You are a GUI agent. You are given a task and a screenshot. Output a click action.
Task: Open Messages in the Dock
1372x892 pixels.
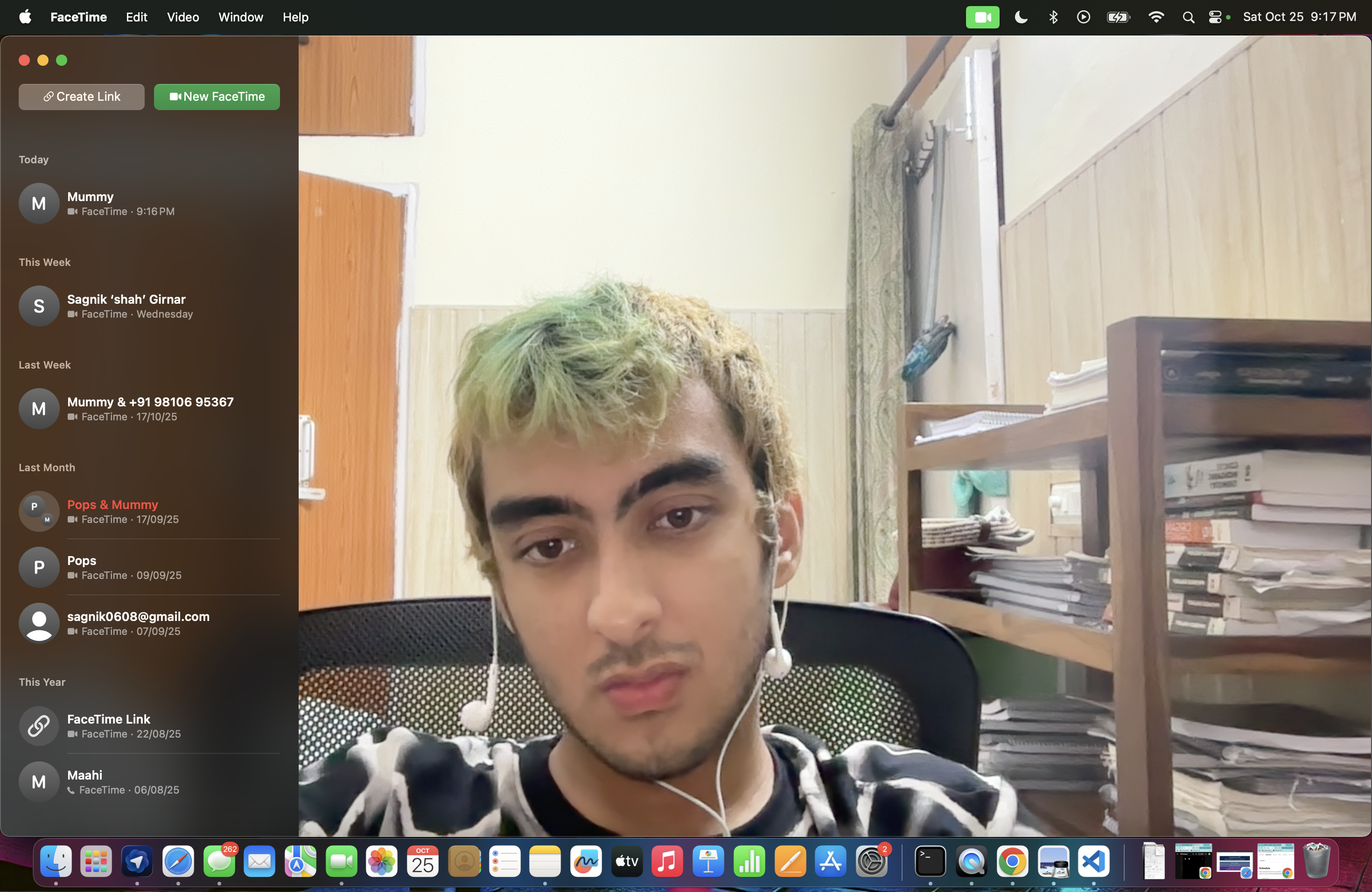219,862
